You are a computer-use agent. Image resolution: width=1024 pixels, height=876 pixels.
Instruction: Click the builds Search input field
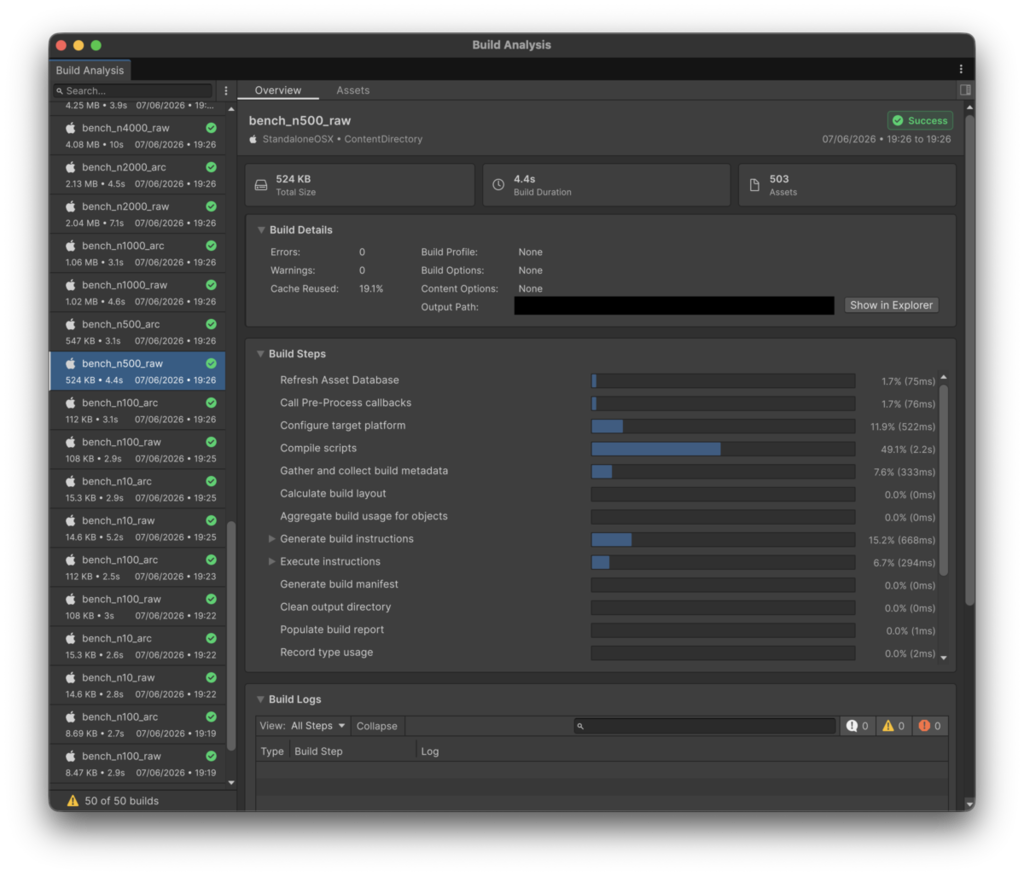(x=133, y=91)
